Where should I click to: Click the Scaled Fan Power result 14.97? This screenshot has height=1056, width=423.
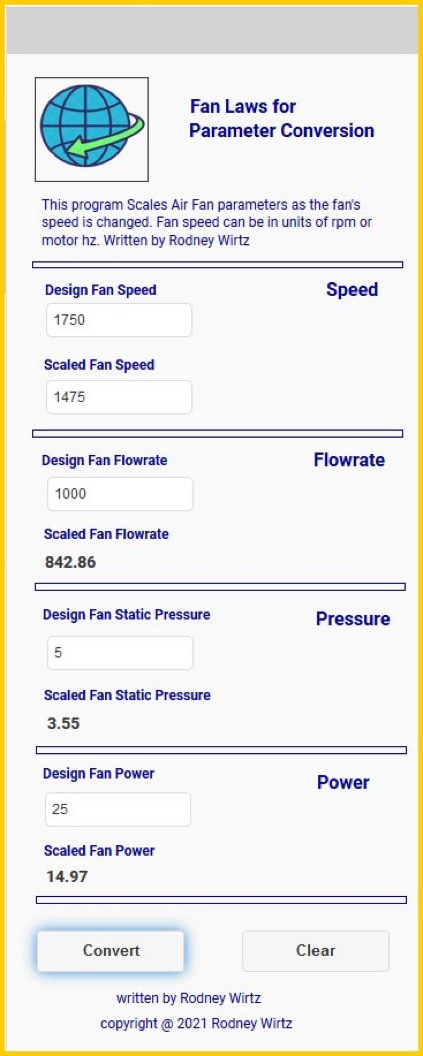pos(67,877)
